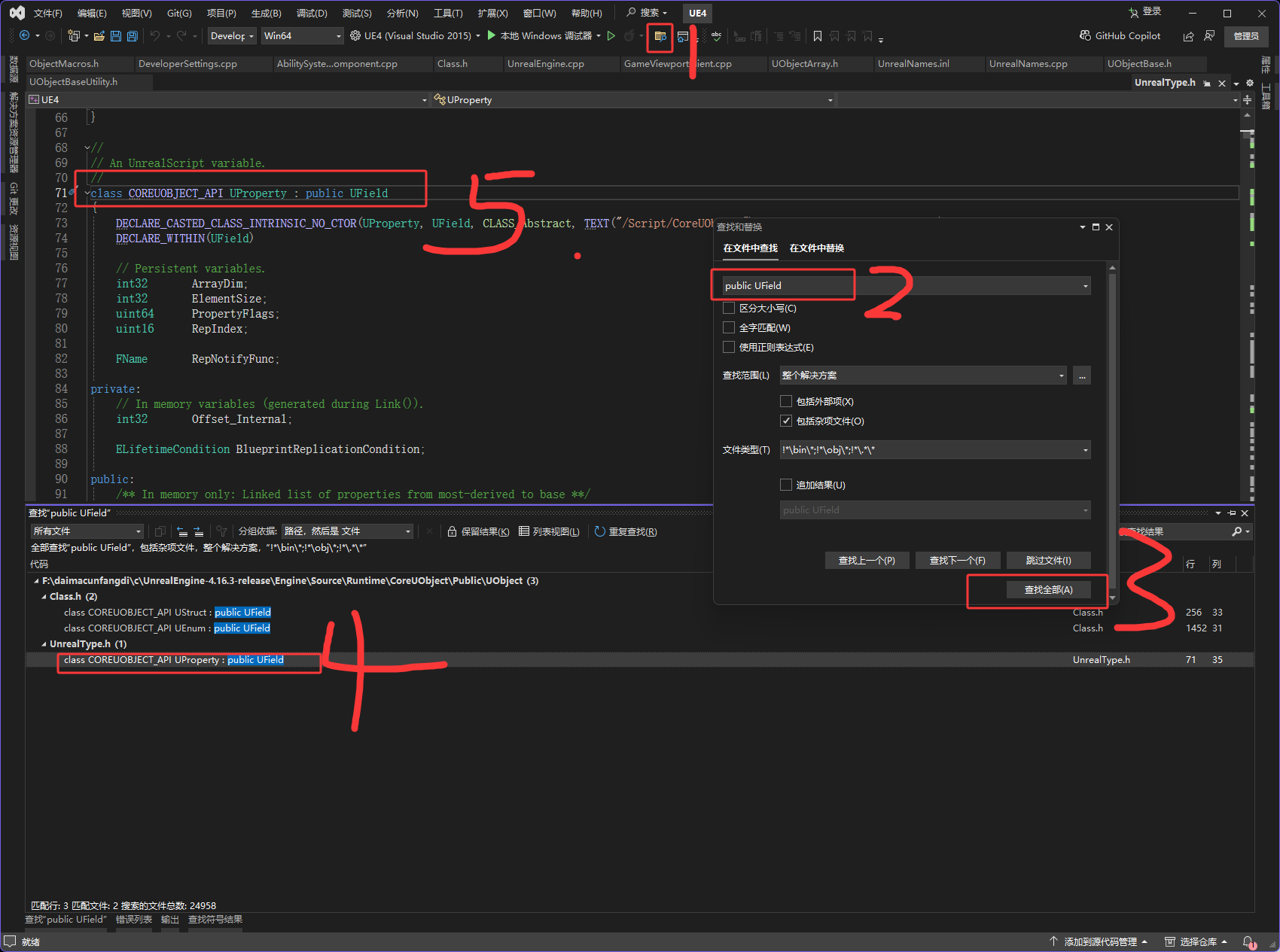This screenshot has width=1280, height=952.
Task: Click the new project toolbar icon
Action: 73,35
